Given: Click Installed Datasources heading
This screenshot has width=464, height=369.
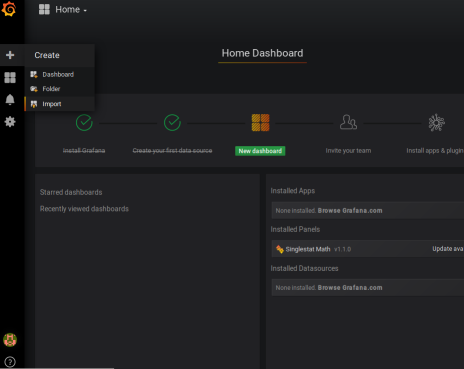Looking at the screenshot, I should (x=304, y=268).
